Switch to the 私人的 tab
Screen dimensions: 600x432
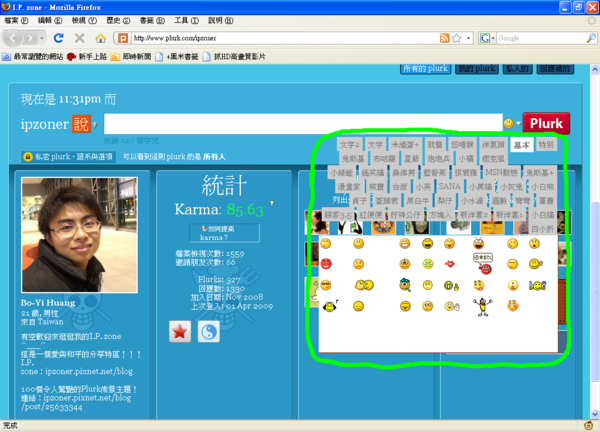click(517, 68)
